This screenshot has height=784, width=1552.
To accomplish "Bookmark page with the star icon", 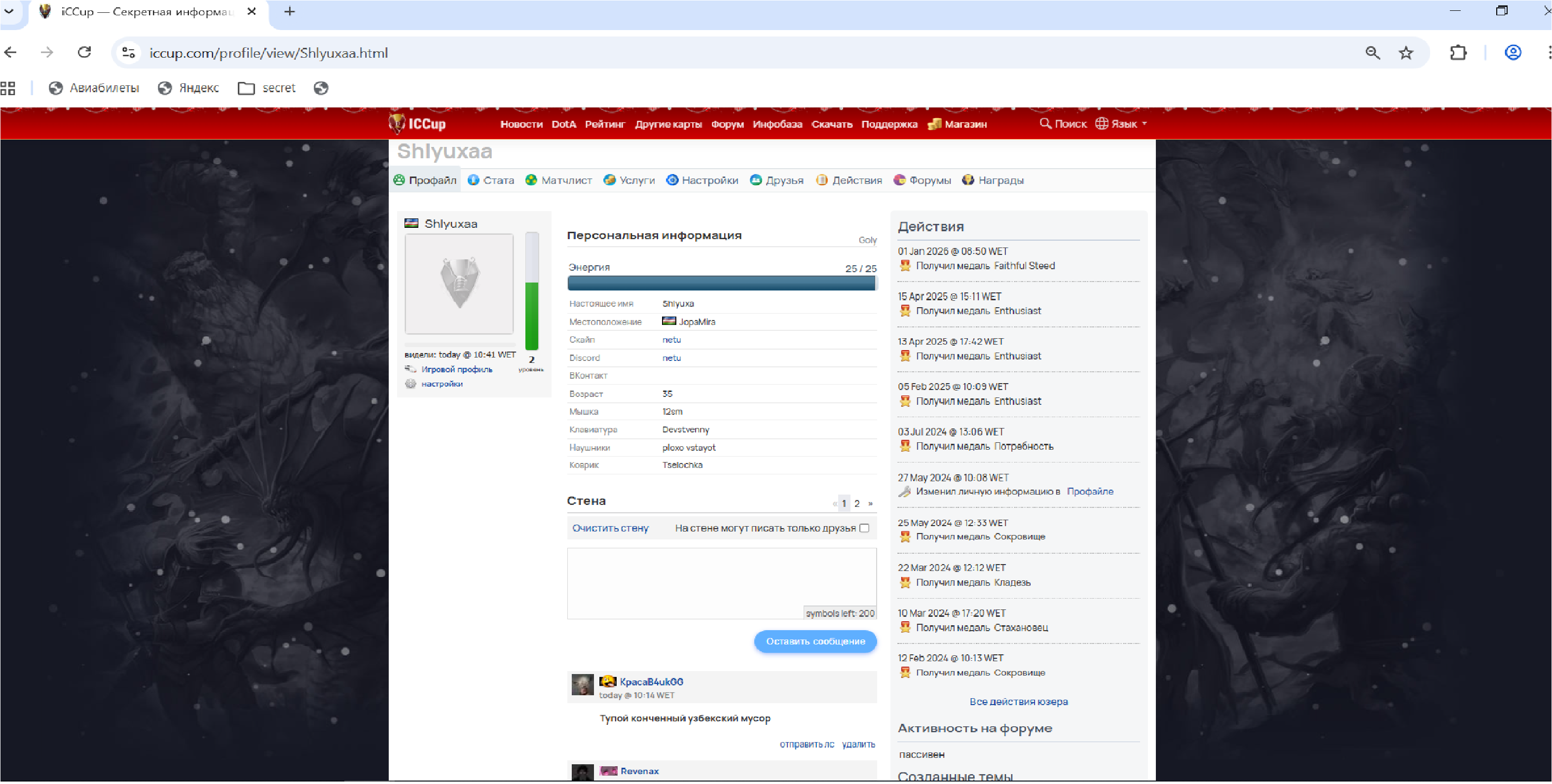I will click(1405, 53).
